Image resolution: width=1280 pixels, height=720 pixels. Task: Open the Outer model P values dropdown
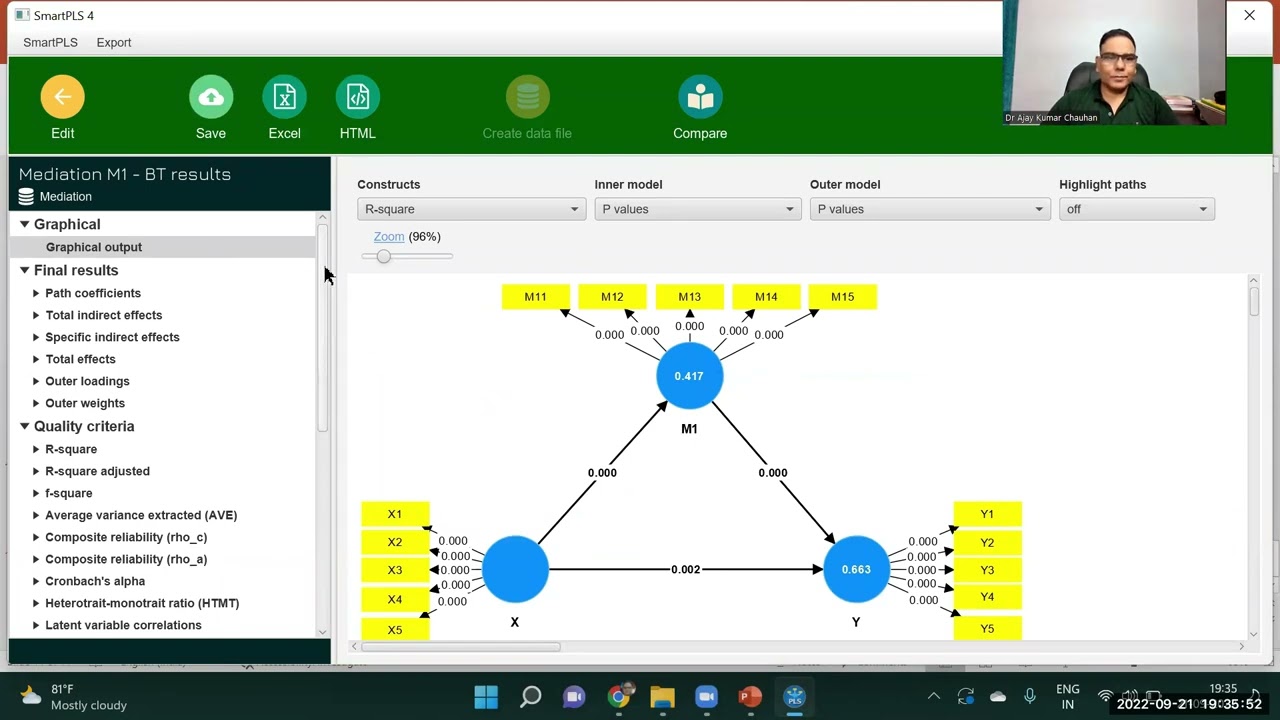tap(930, 209)
